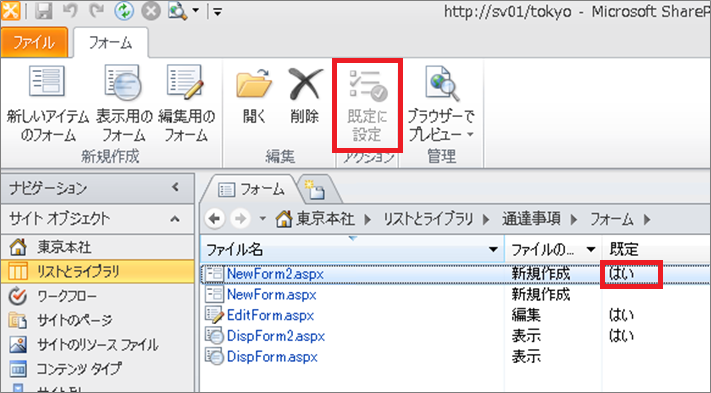
Task: Click the 新規作成 cell in NewForm.aspx row
Action: click(541, 295)
